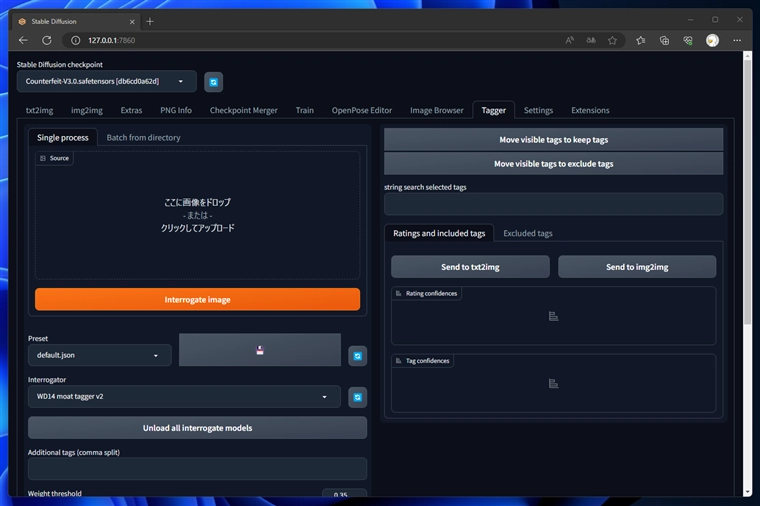The height and width of the screenshot is (506, 760).
Task: Click the Source image drop area
Action: point(197,215)
